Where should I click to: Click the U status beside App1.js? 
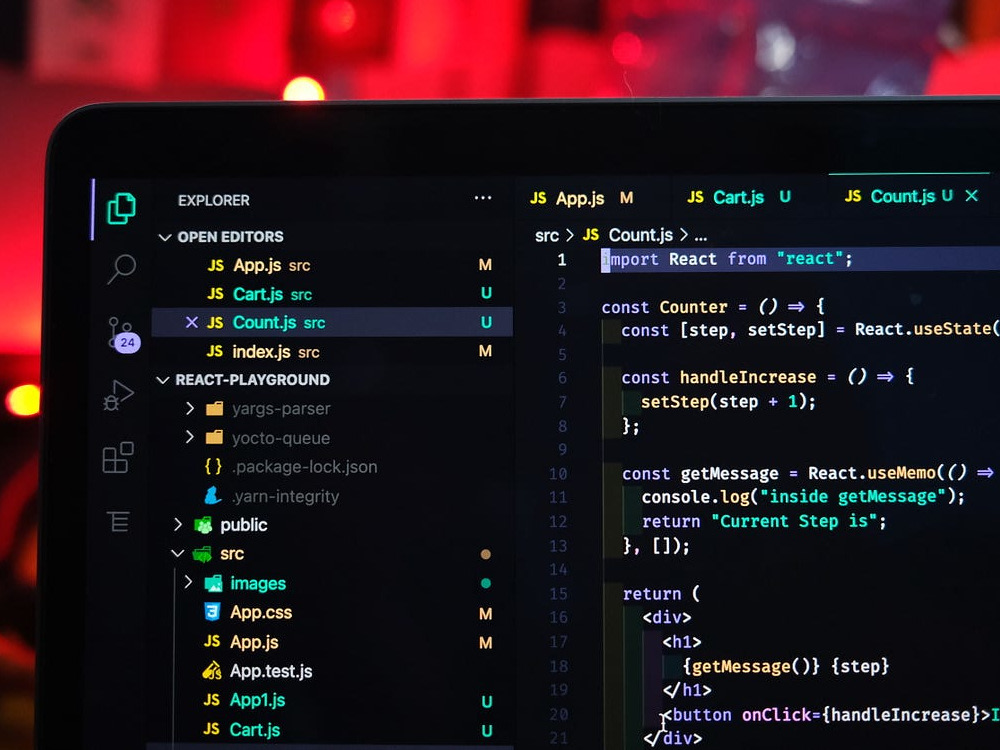[x=487, y=702]
